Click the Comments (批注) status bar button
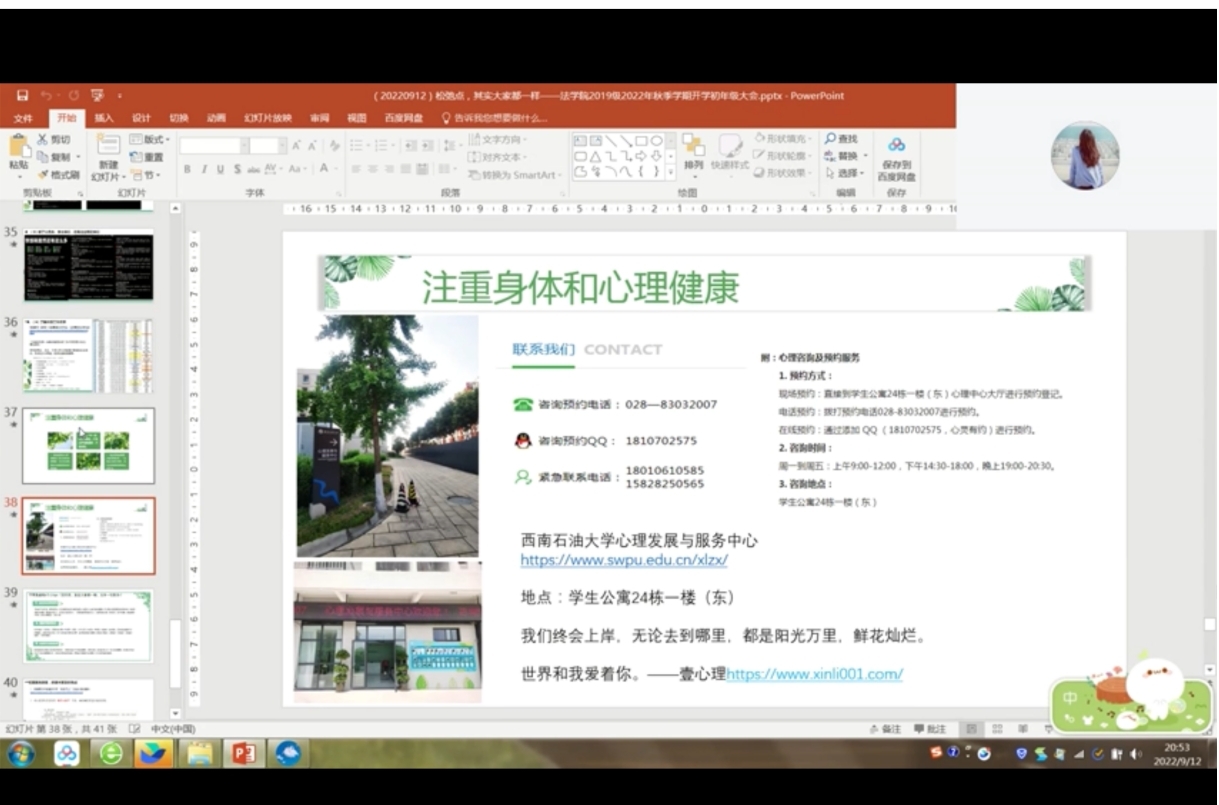 [929, 729]
